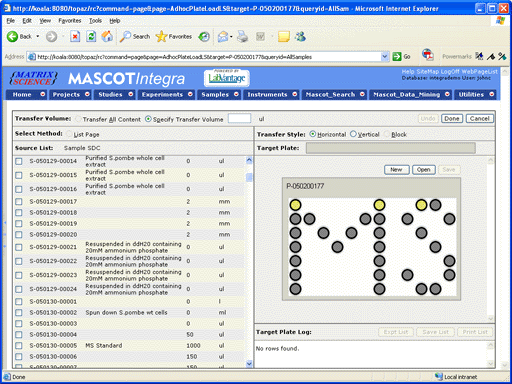
Task: Click the PDF converter icon beside Go
Action: coord(427,54)
